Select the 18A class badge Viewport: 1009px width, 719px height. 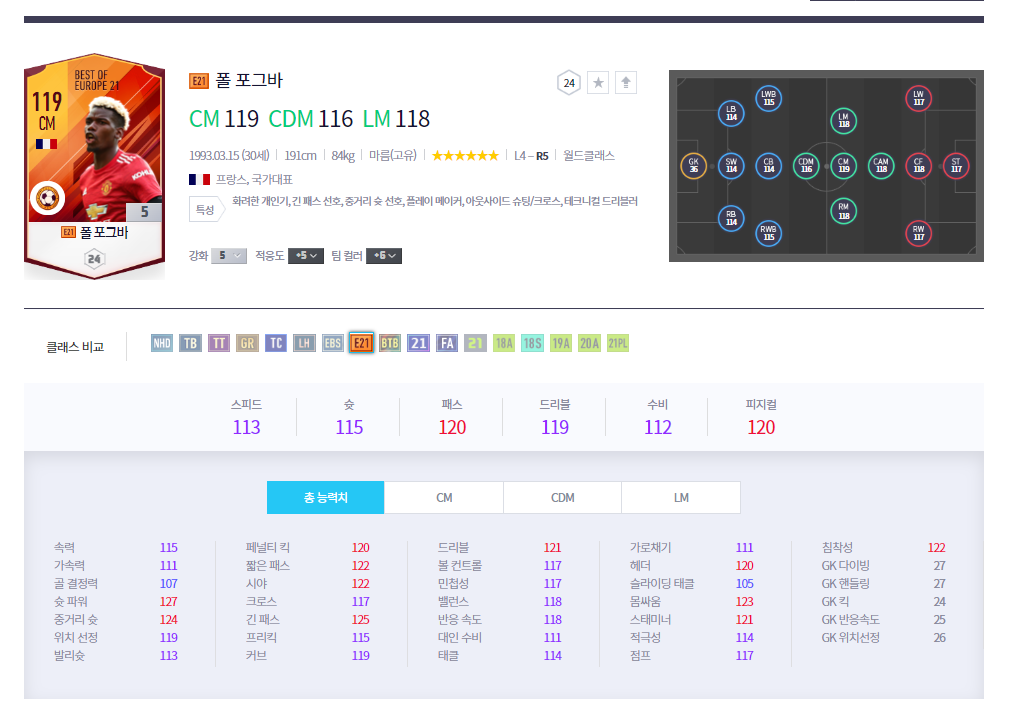[504, 343]
